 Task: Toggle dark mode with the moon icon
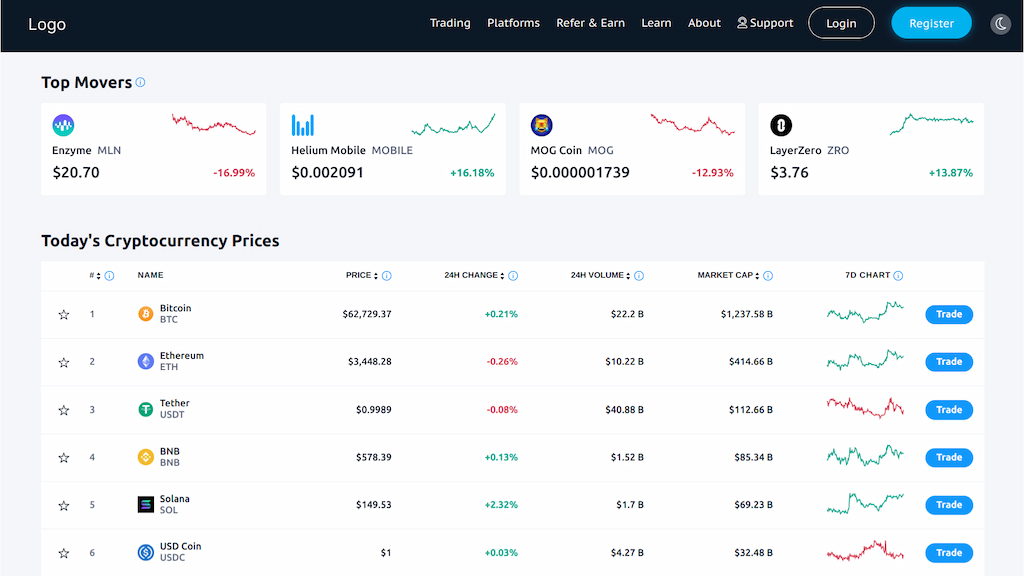click(1000, 23)
